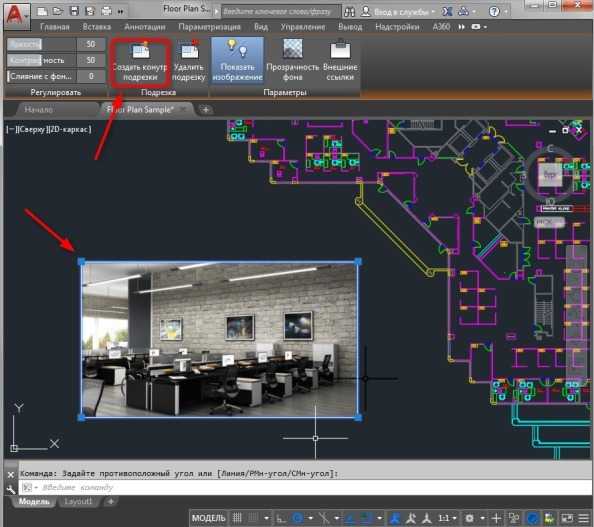Click the Brightness slider bar
The height and width of the screenshot is (527, 594).
tap(41, 44)
